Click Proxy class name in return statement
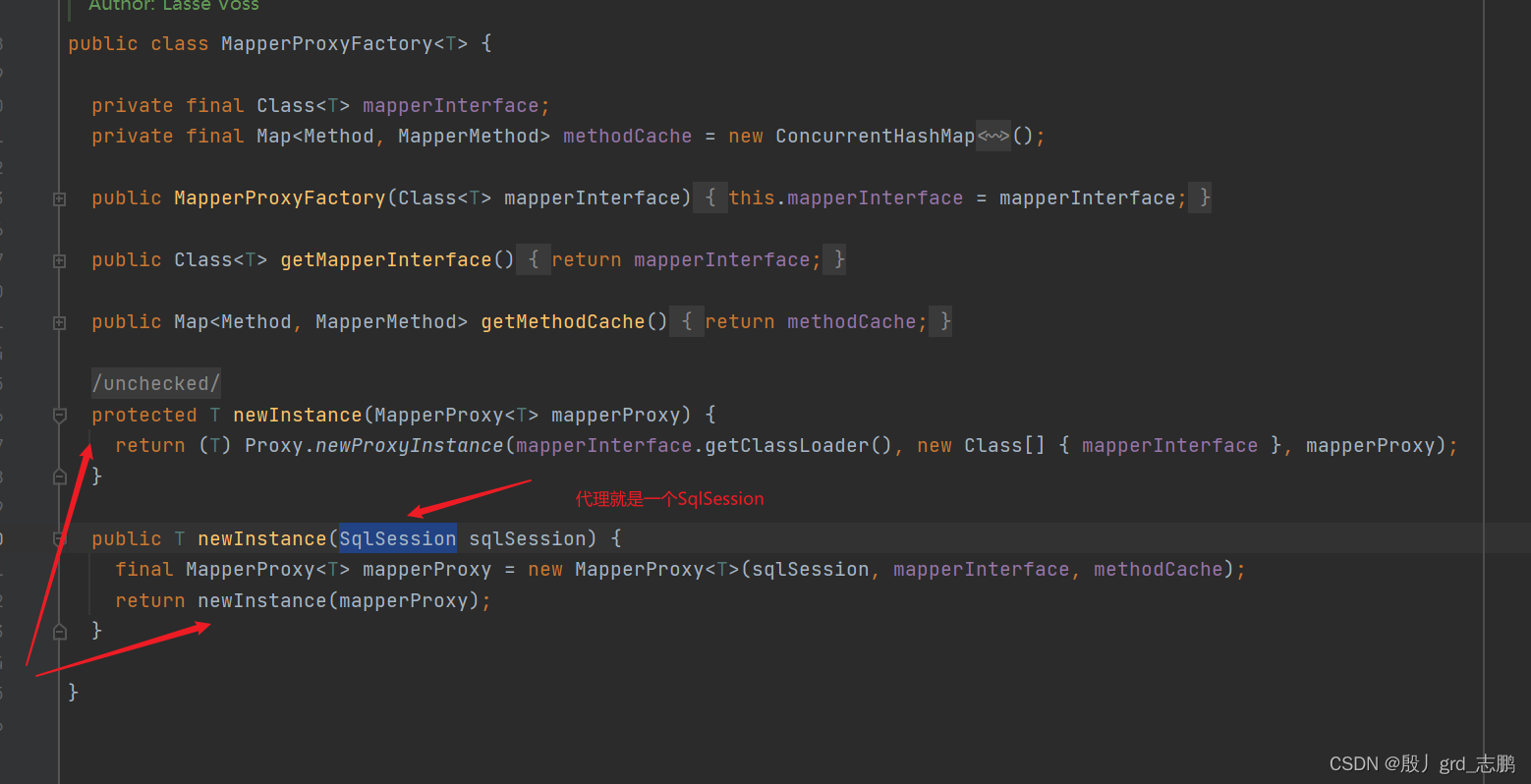Screen dimensions: 1531x784 coord(274,445)
